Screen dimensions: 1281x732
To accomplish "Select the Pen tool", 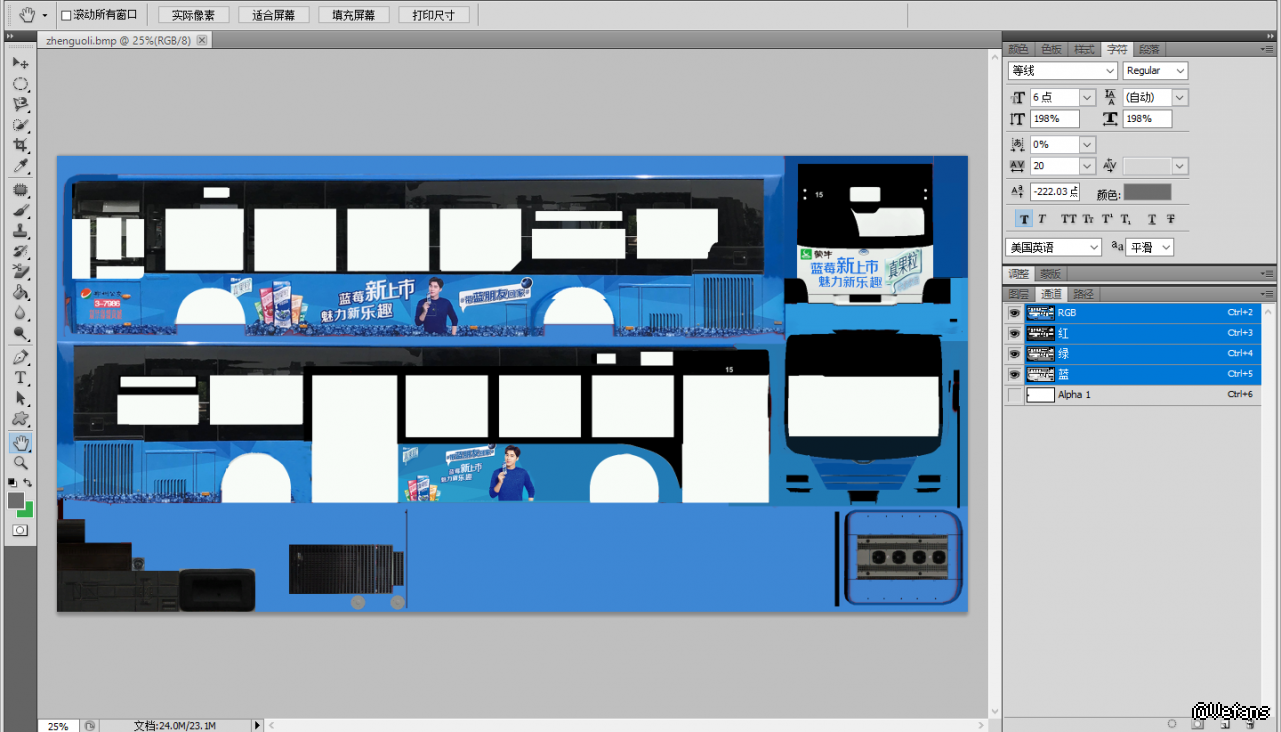I will (x=20, y=357).
